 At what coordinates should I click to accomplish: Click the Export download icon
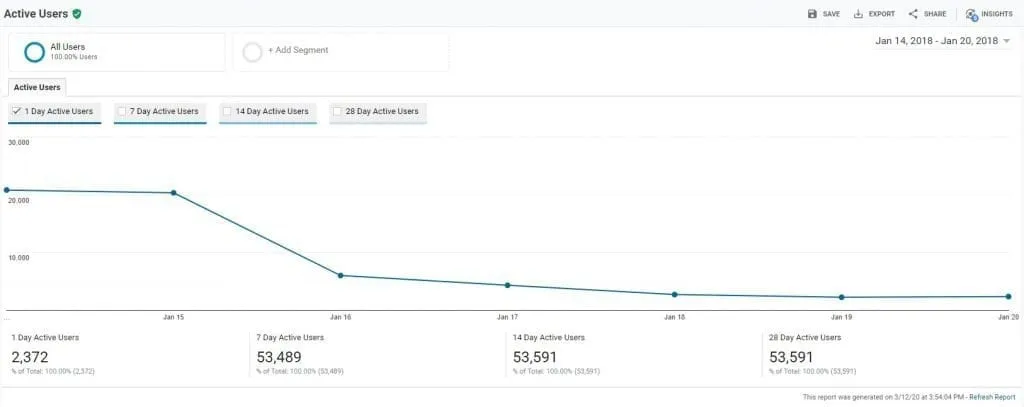[x=858, y=14]
